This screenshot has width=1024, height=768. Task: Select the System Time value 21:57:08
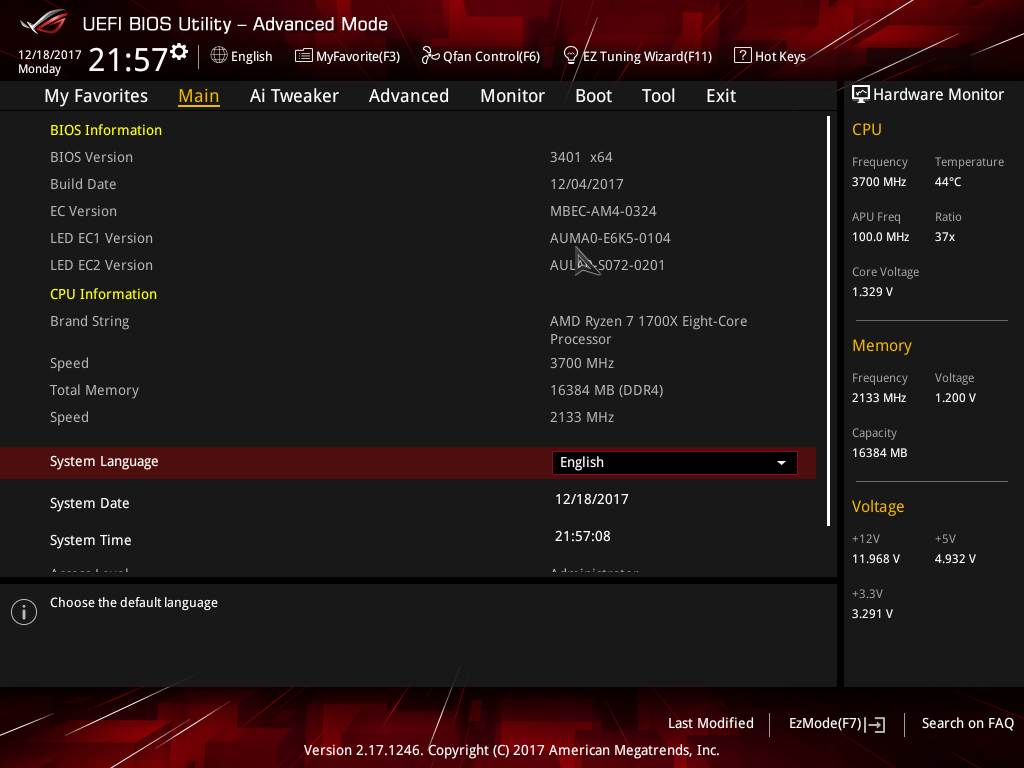click(x=583, y=537)
